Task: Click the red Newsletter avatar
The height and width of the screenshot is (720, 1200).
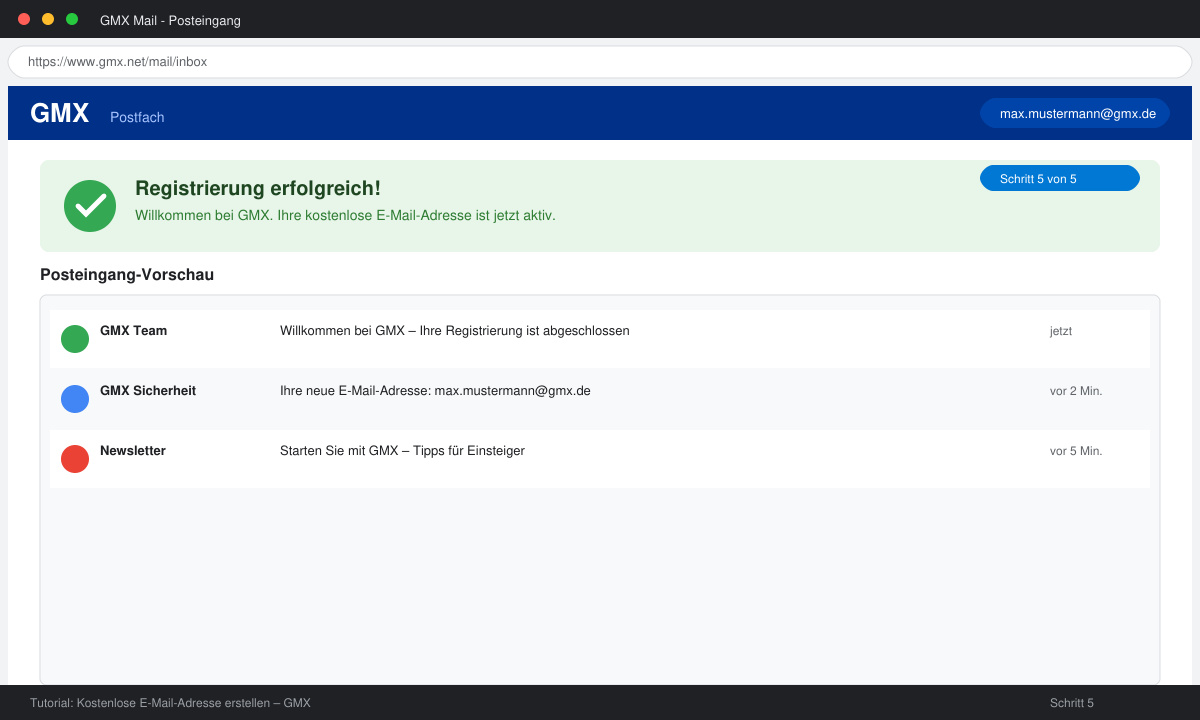Action: click(75, 459)
